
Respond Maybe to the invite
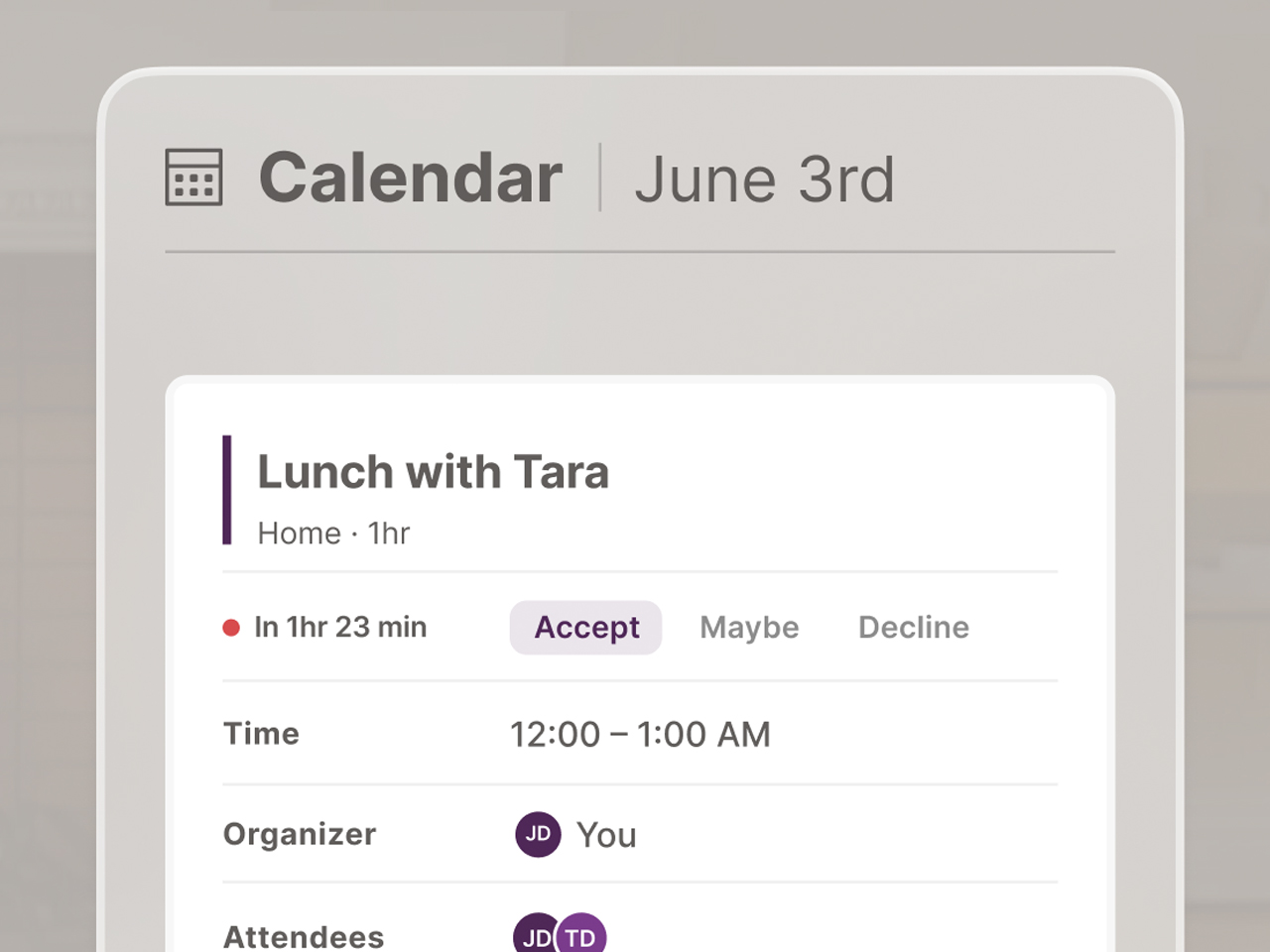click(x=749, y=628)
